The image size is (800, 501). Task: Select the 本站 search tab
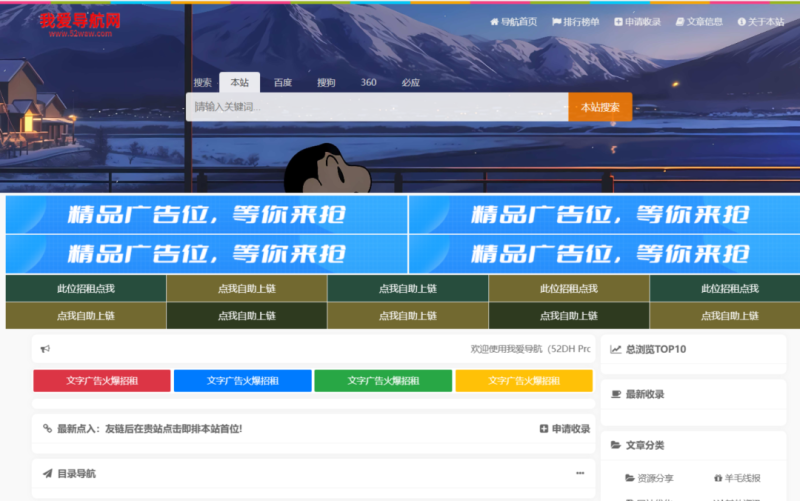click(239, 82)
